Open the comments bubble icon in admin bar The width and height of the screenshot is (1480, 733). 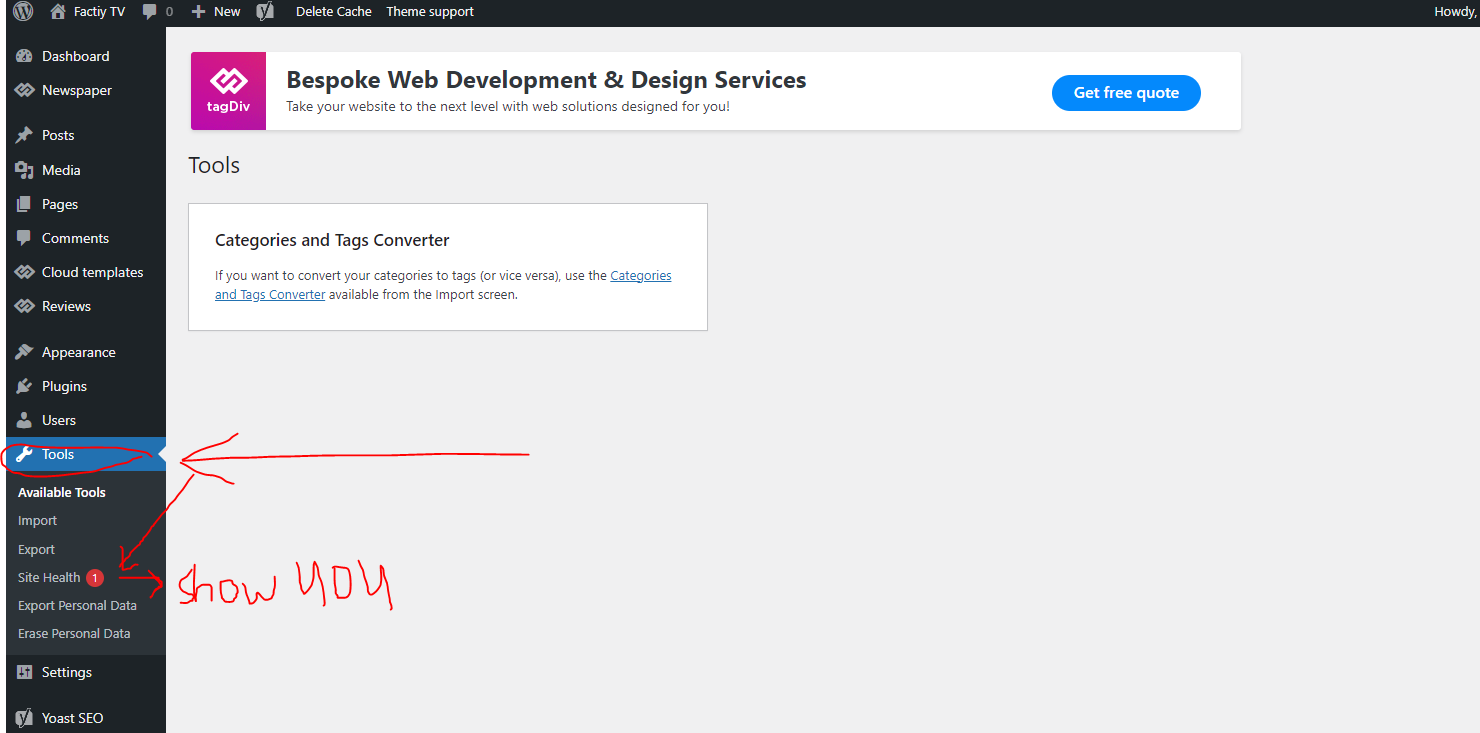click(x=150, y=12)
